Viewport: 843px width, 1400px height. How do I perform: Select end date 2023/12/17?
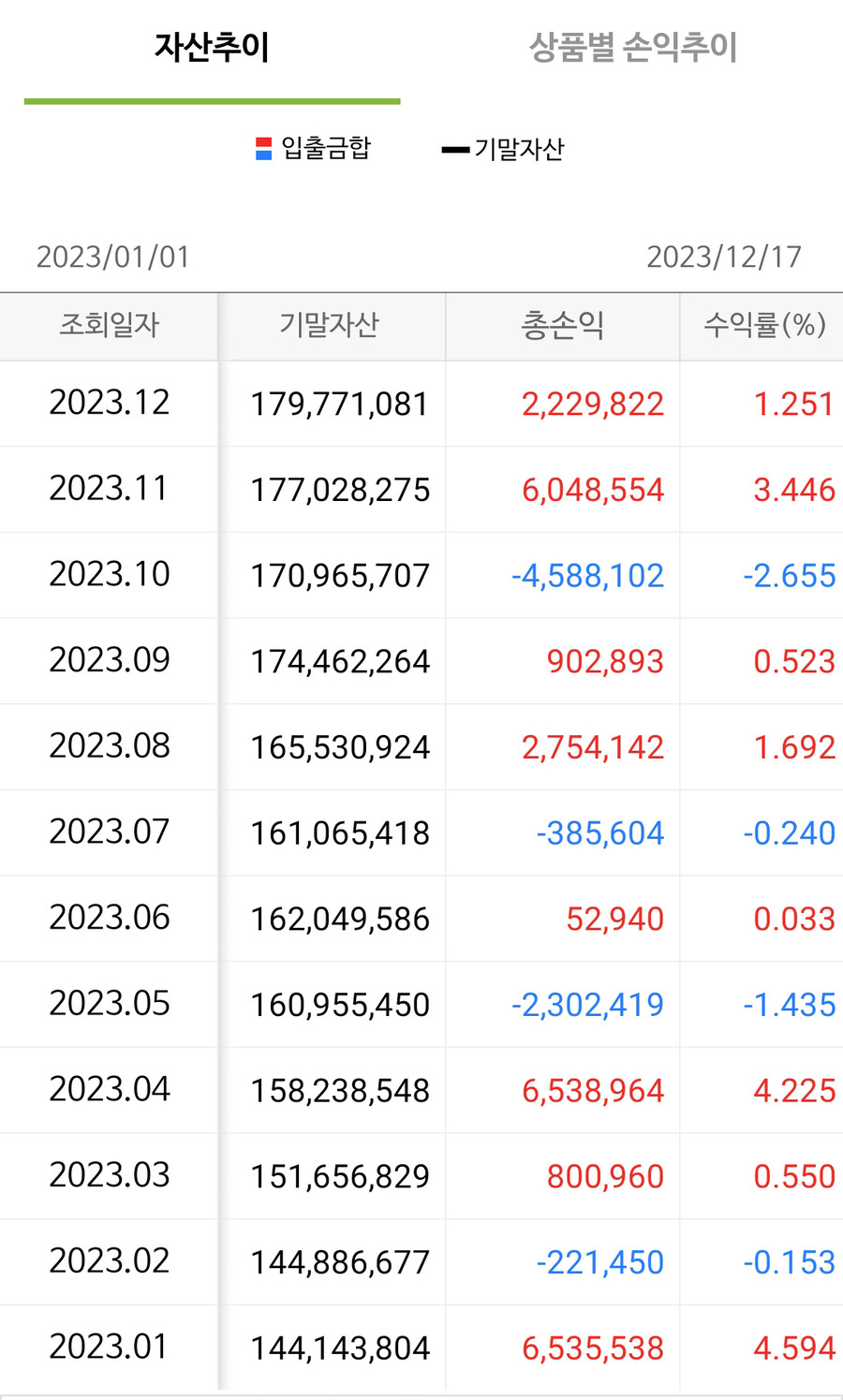(x=724, y=257)
